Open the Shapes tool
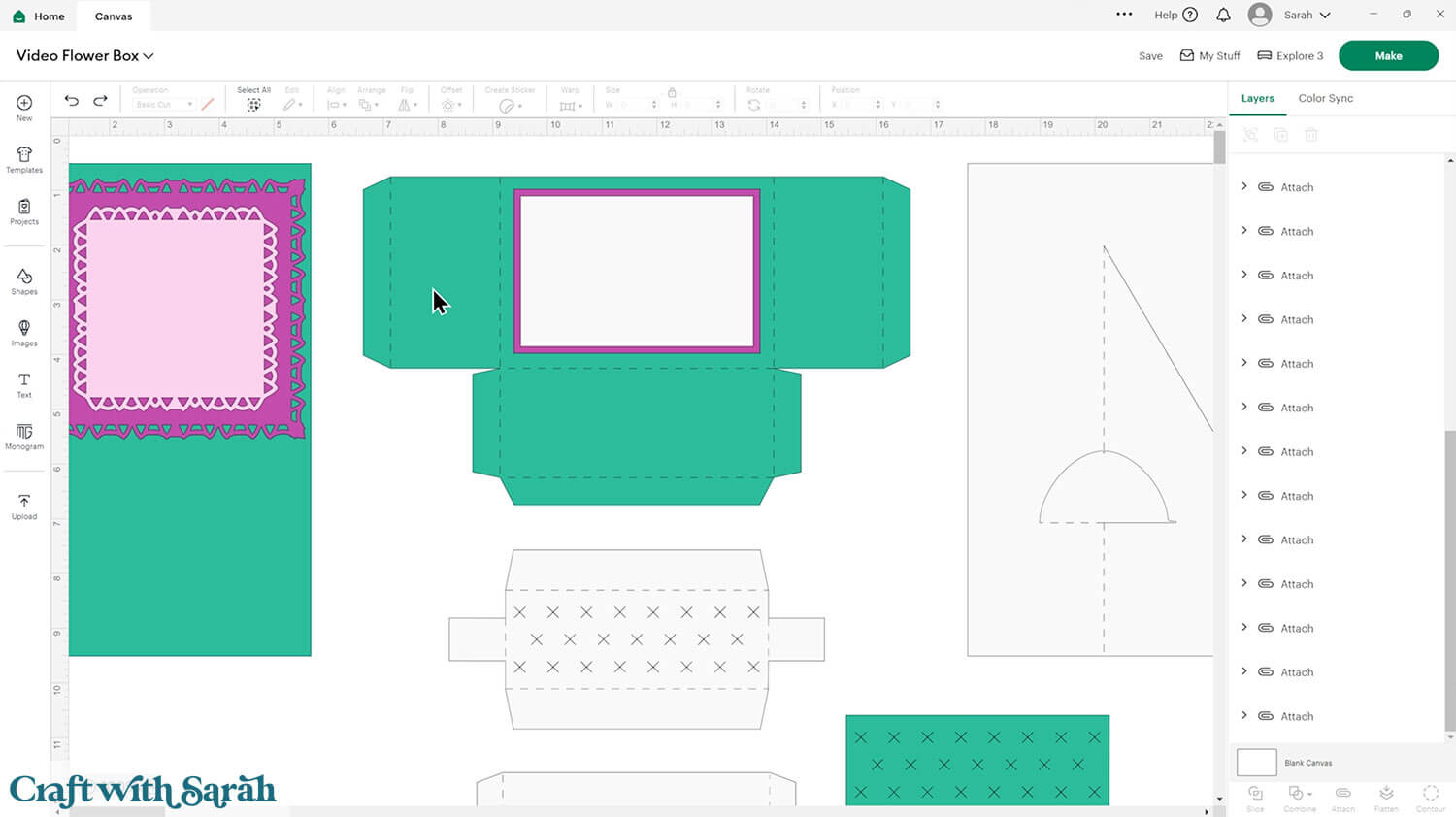The width and height of the screenshot is (1456, 817). tap(24, 281)
